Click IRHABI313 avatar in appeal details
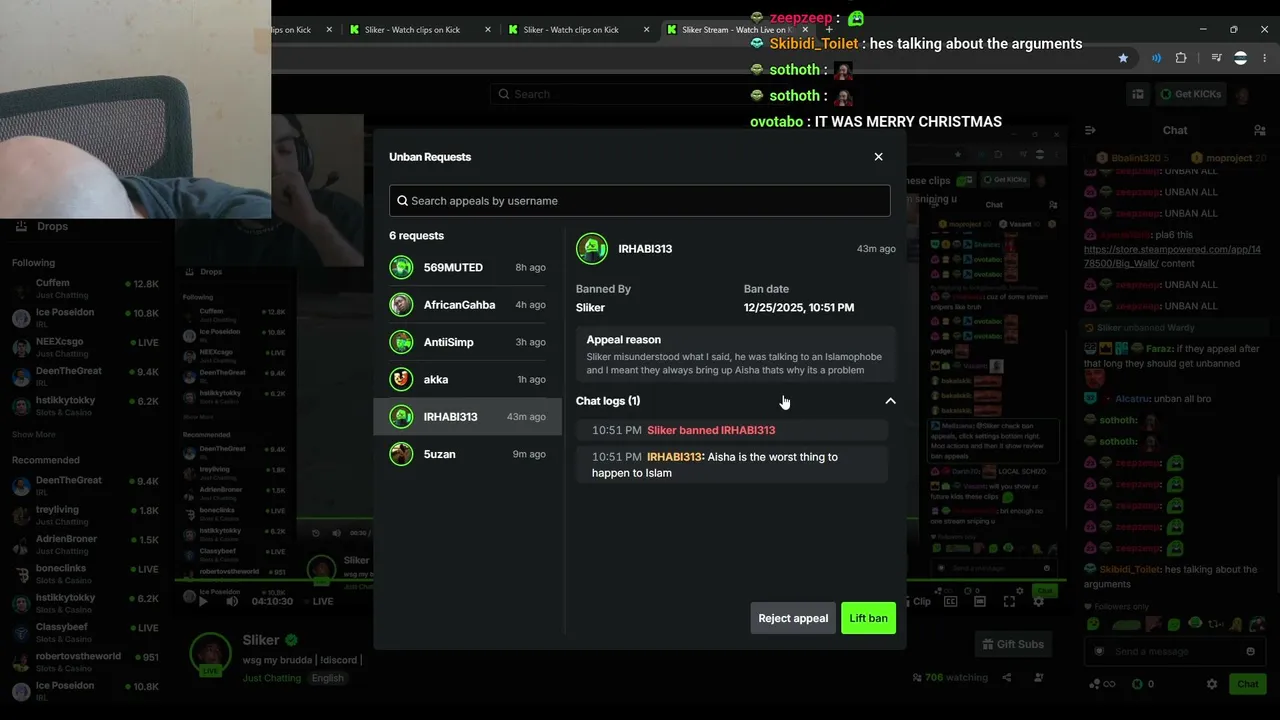 tap(592, 249)
